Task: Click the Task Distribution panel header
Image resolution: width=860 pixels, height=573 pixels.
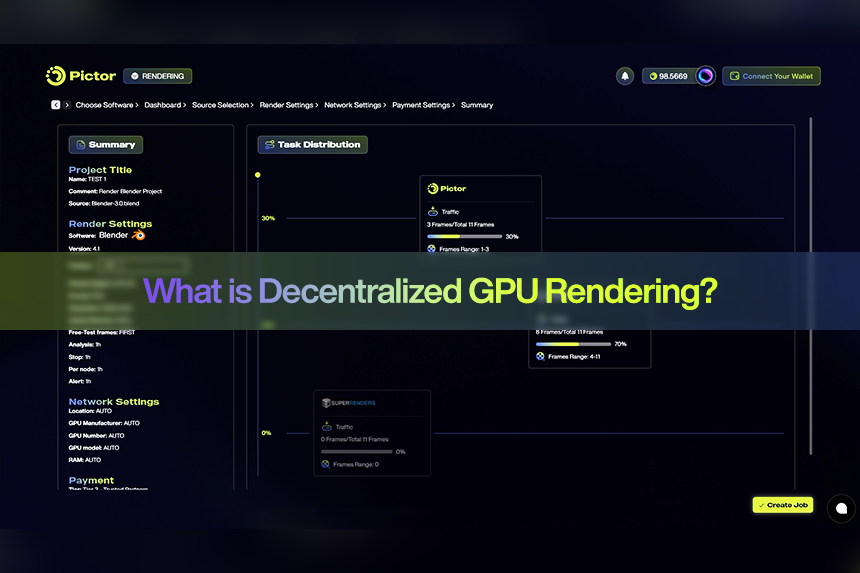Action: pyautogui.click(x=313, y=145)
